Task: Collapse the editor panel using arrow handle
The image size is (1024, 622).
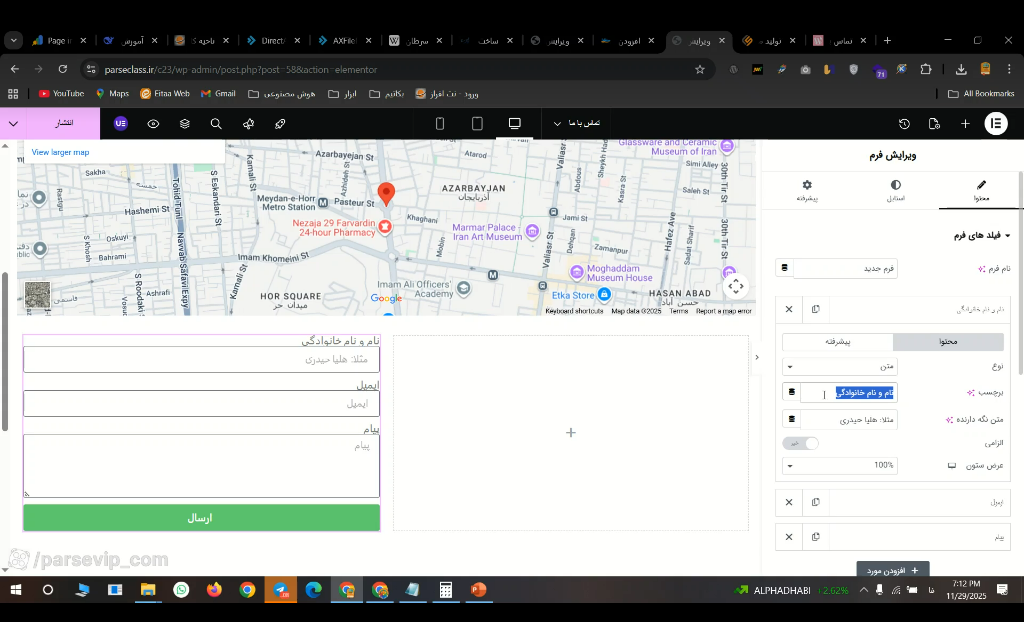Action: (x=757, y=357)
